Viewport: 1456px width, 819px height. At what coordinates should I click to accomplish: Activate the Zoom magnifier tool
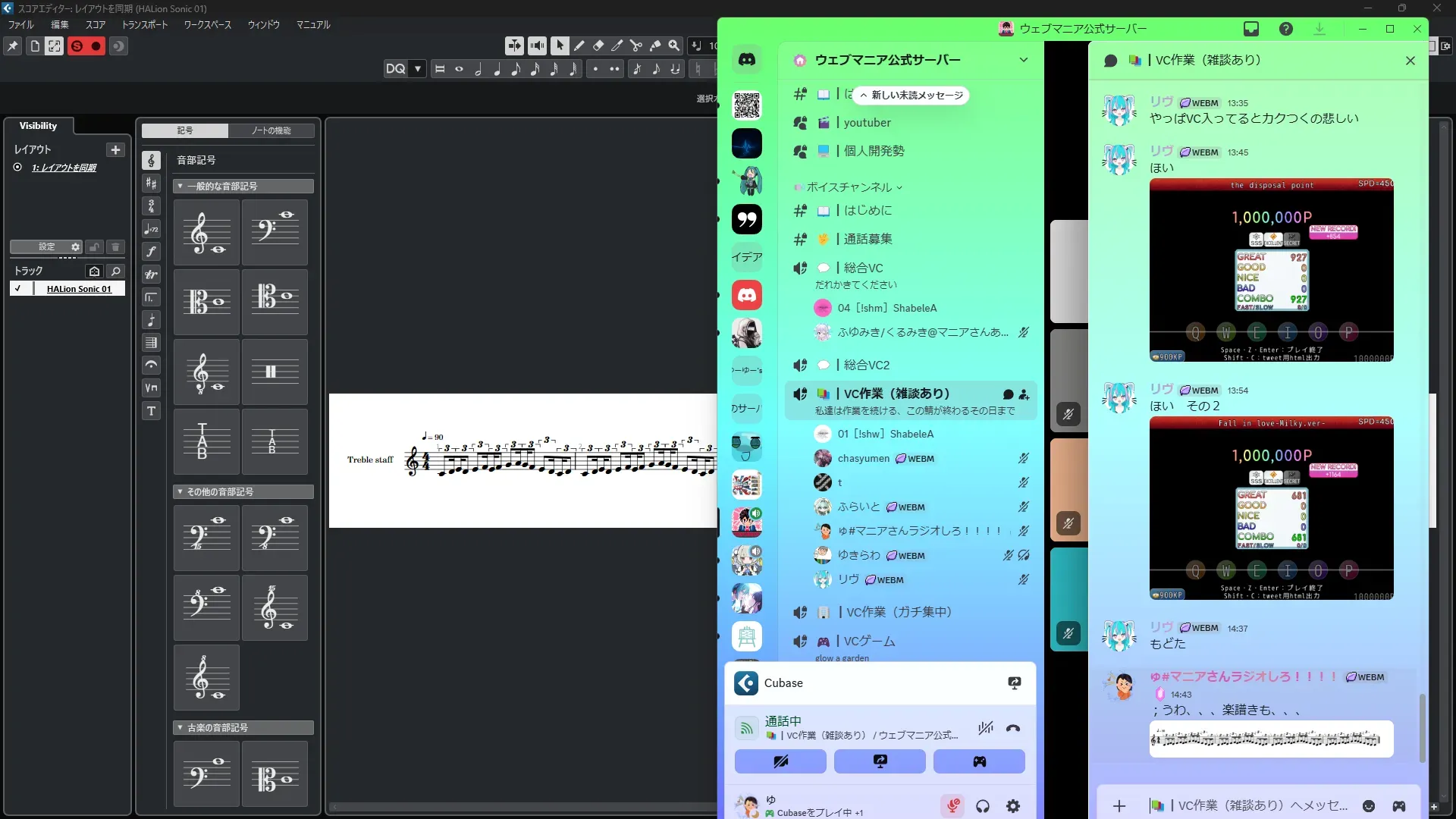coord(673,45)
